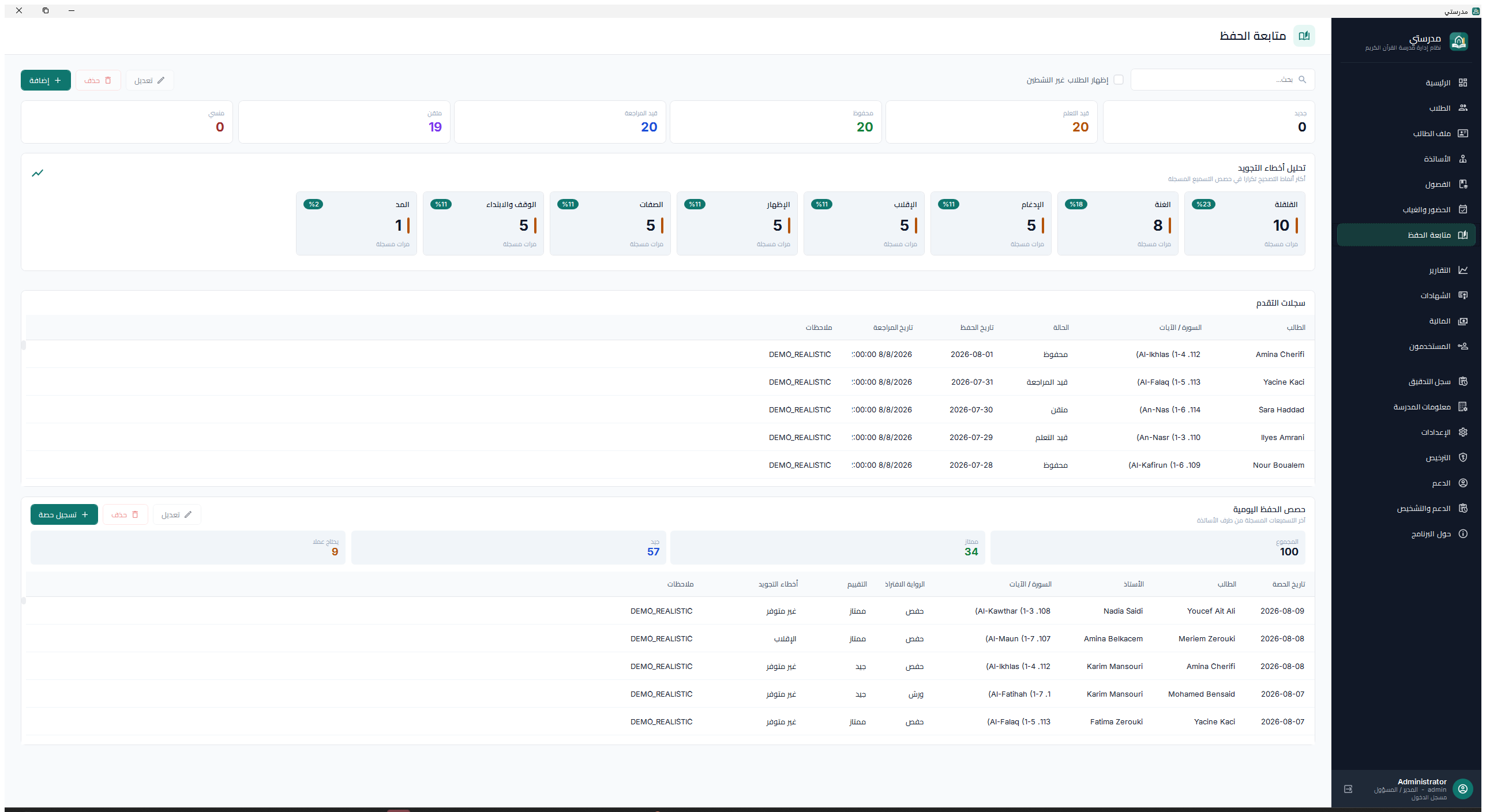Click تسجيل حصة register session button
Image resolution: width=1486 pixels, height=812 pixels.
pyautogui.click(x=64, y=514)
